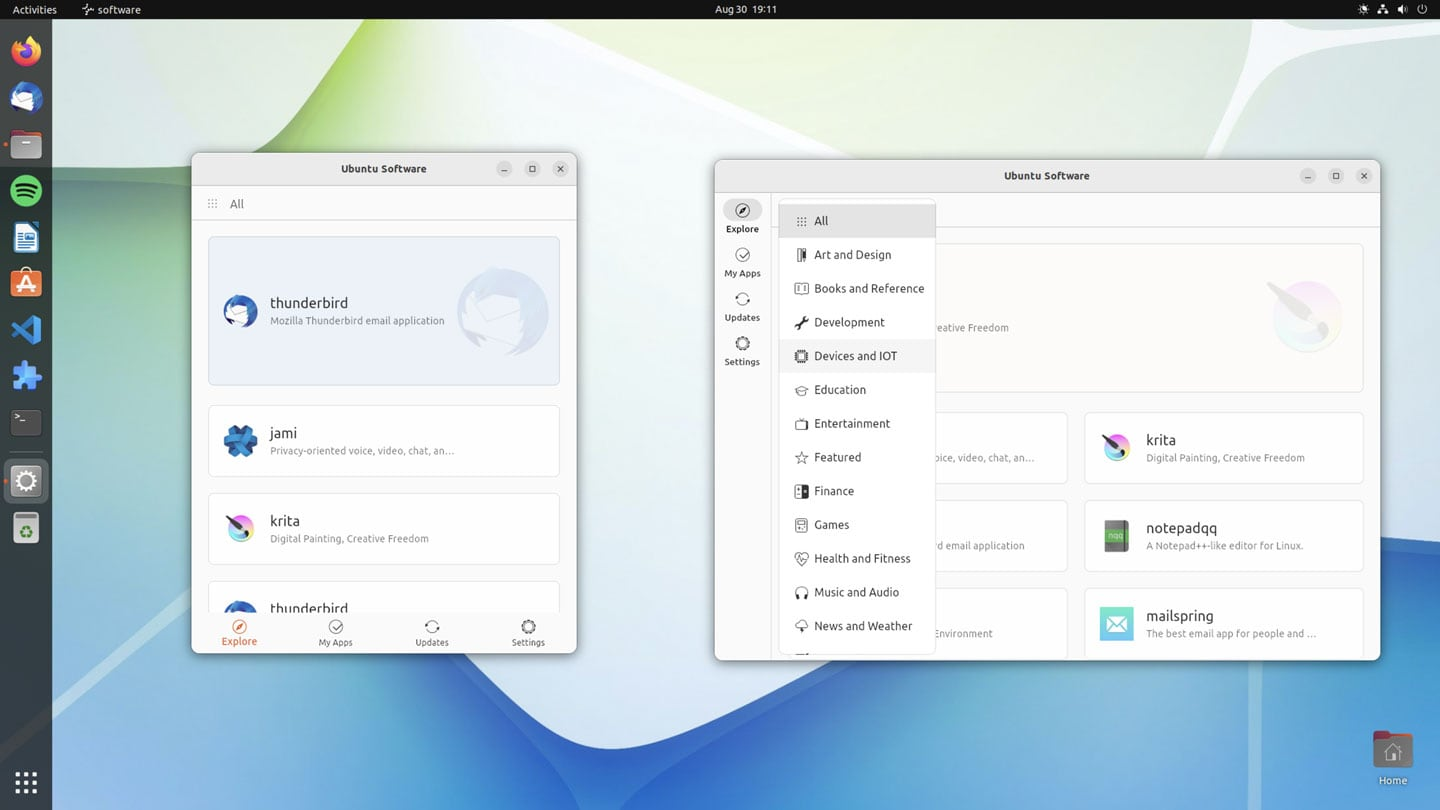Open the Home folder desktop icon

click(1392, 757)
